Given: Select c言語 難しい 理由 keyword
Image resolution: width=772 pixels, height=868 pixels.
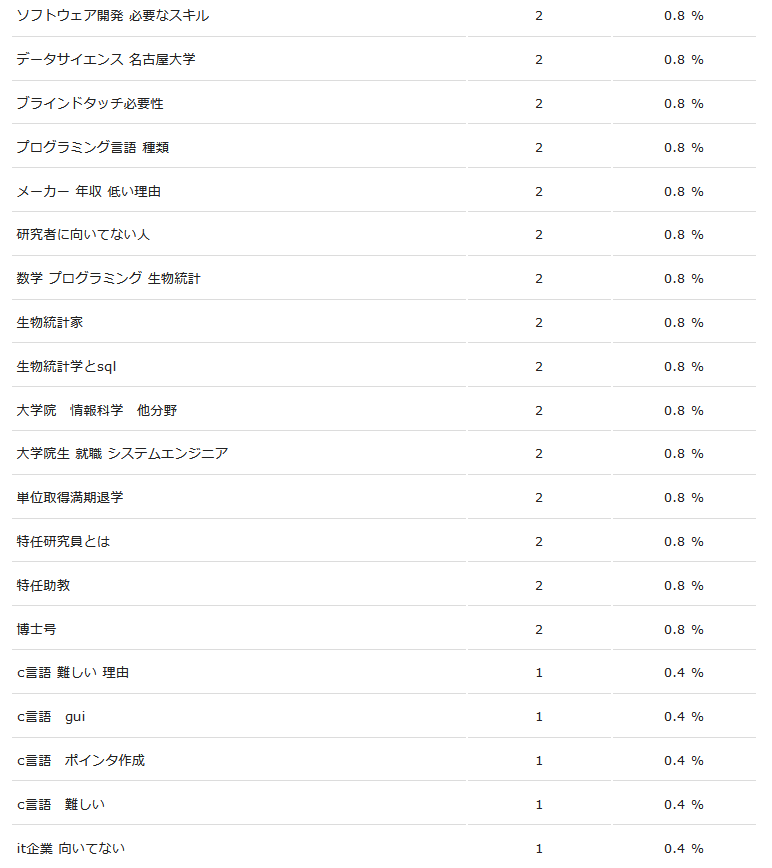Looking at the screenshot, I should [x=72, y=673].
